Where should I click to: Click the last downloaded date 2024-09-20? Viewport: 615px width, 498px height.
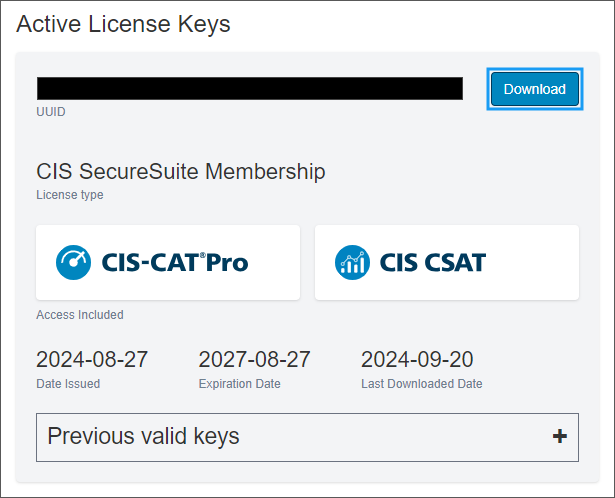click(417, 359)
